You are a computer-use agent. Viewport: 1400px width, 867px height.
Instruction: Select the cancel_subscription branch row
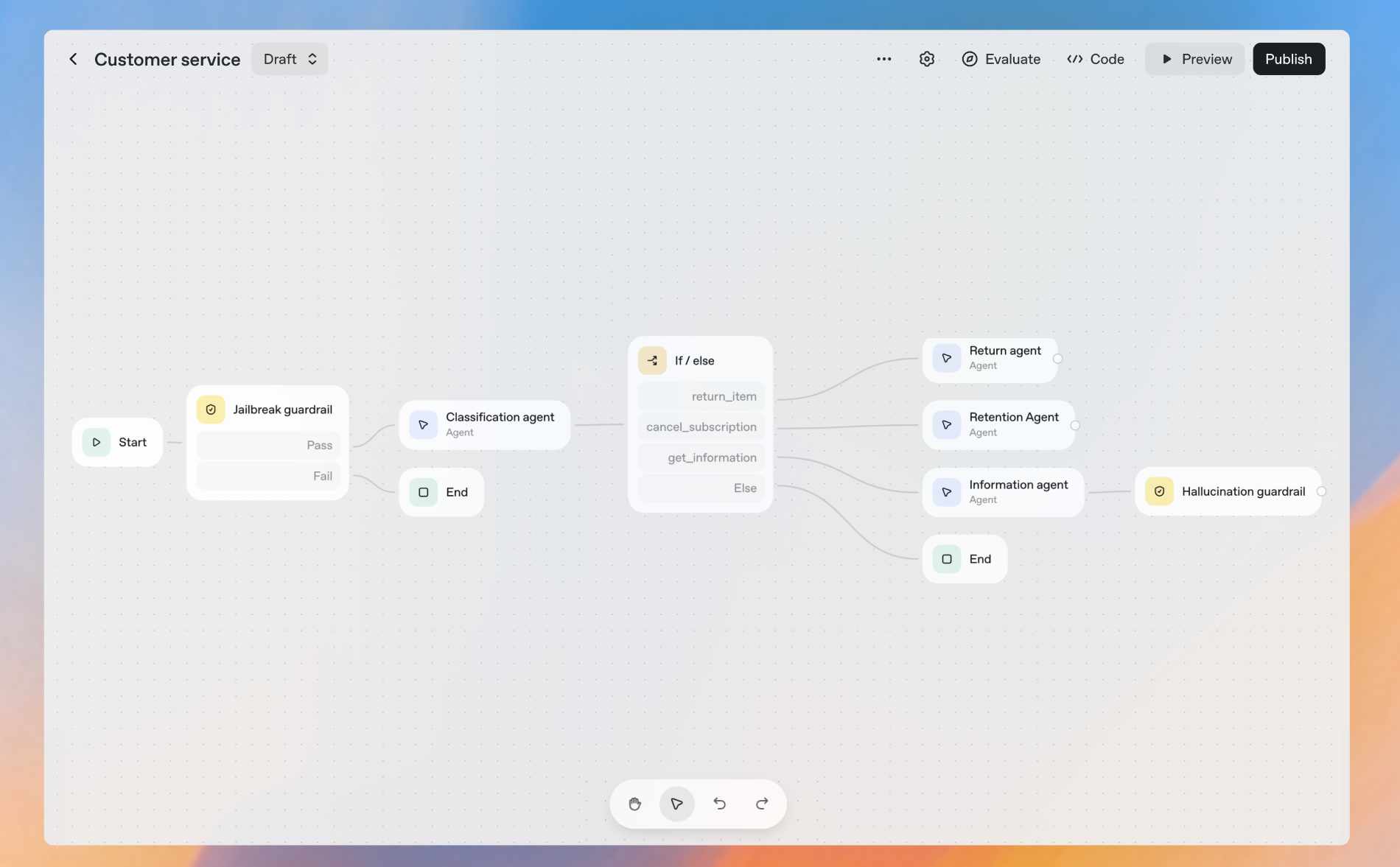pyautogui.click(x=701, y=427)
